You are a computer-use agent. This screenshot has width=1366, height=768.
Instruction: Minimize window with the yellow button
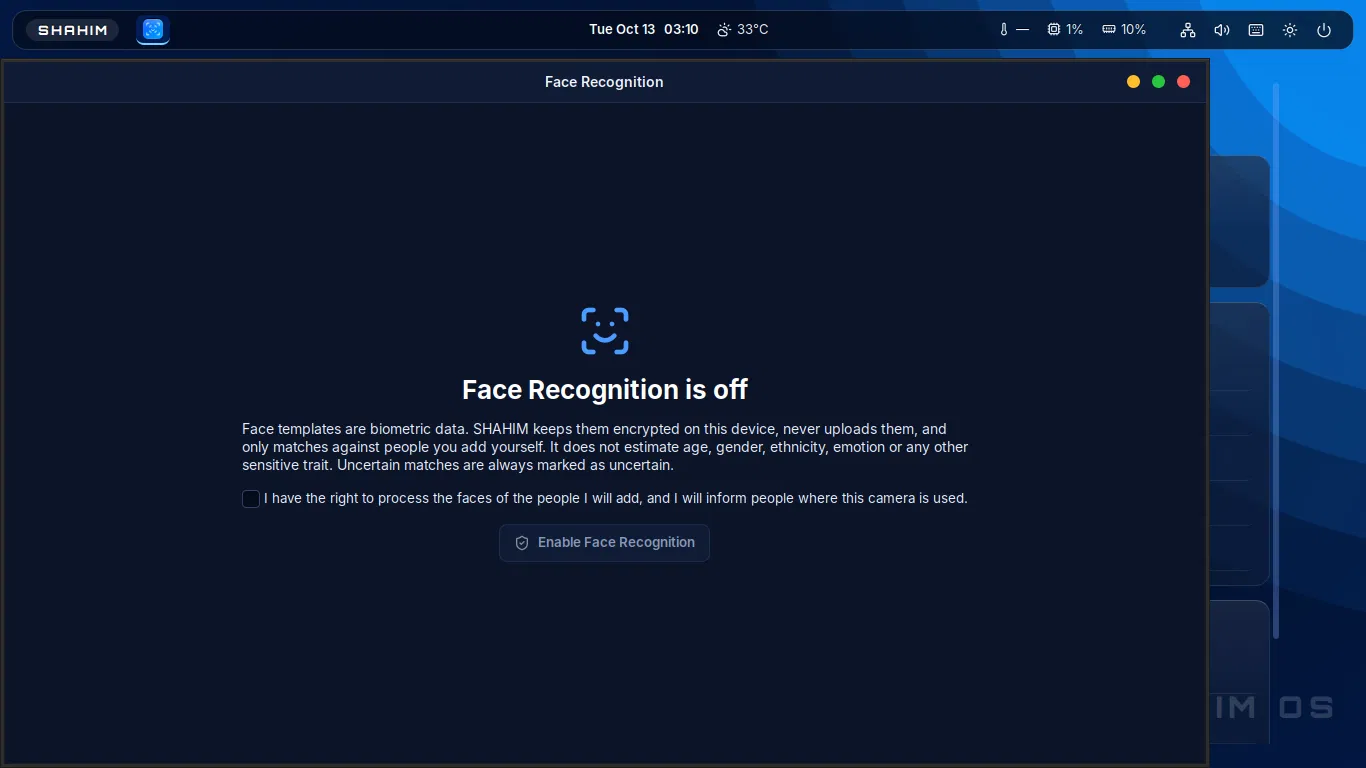[1133, 82]
